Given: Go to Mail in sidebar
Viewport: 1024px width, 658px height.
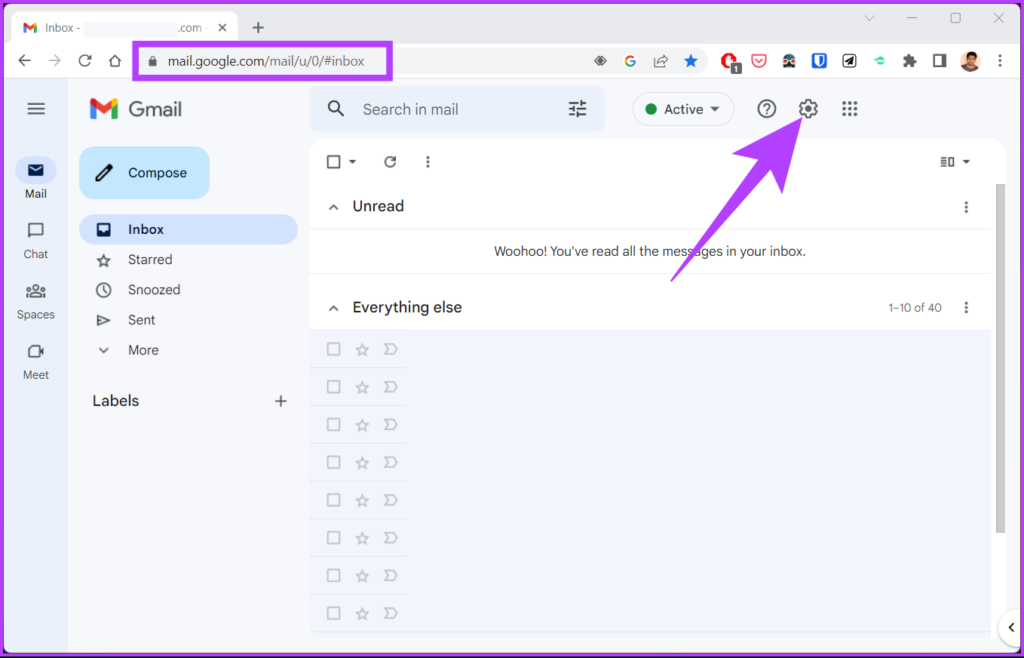Looking at the screenshot, I should coord(35,178).
